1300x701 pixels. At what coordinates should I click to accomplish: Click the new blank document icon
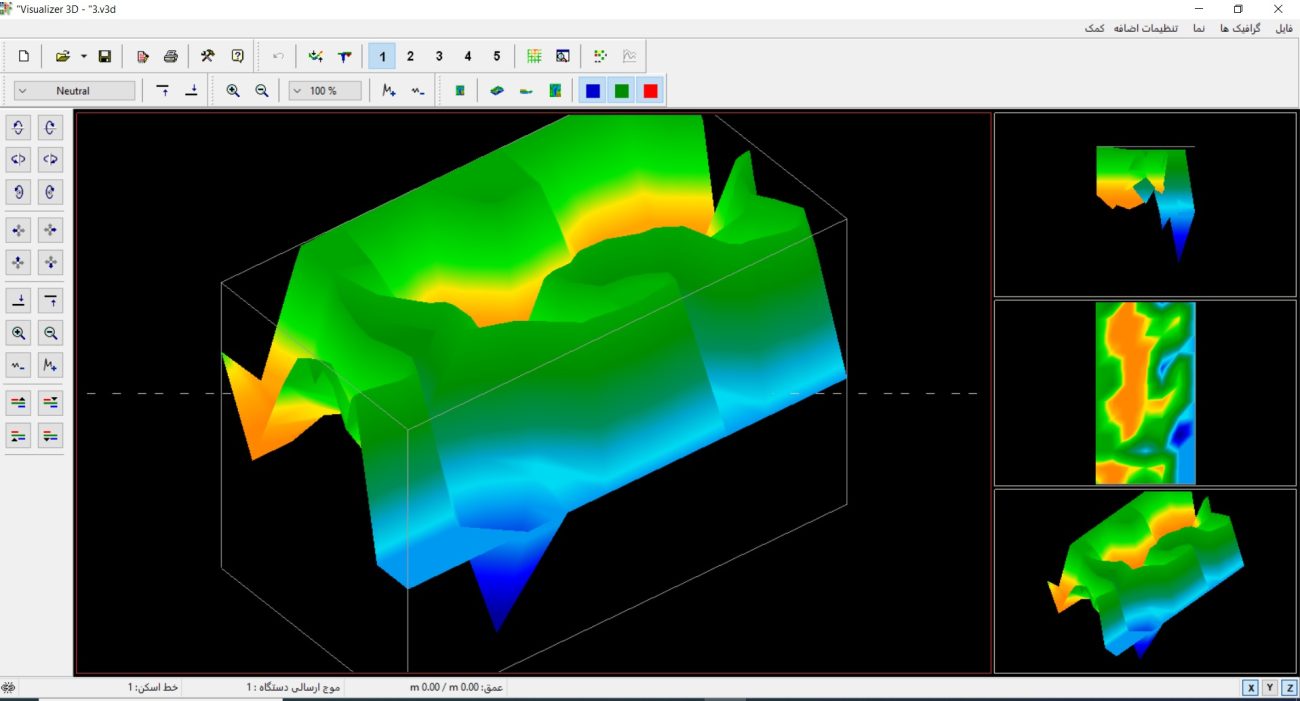[24, 56]
